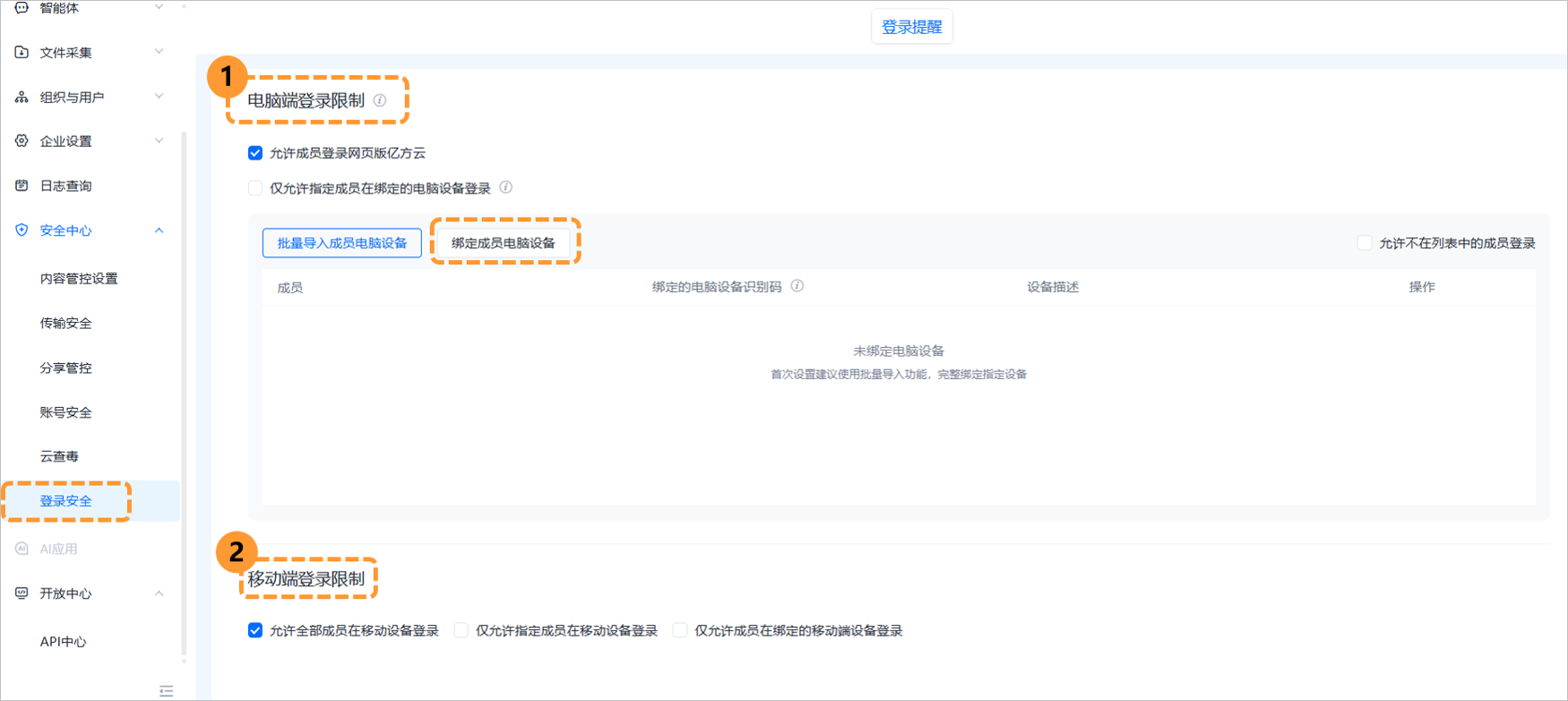
Task: Click the 成员 column header
Action: pyautogui.click(x=290, y=288)
